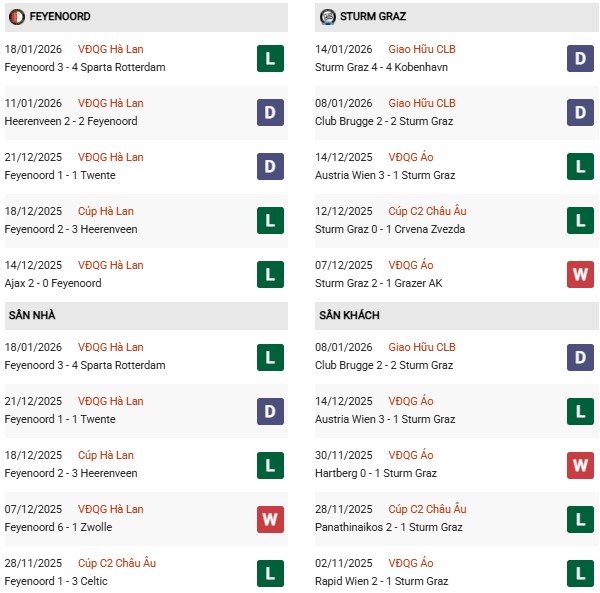The image size is (600, 593).
Task: Select the SÂN KHÁCH section header
Action: (350, 315)
